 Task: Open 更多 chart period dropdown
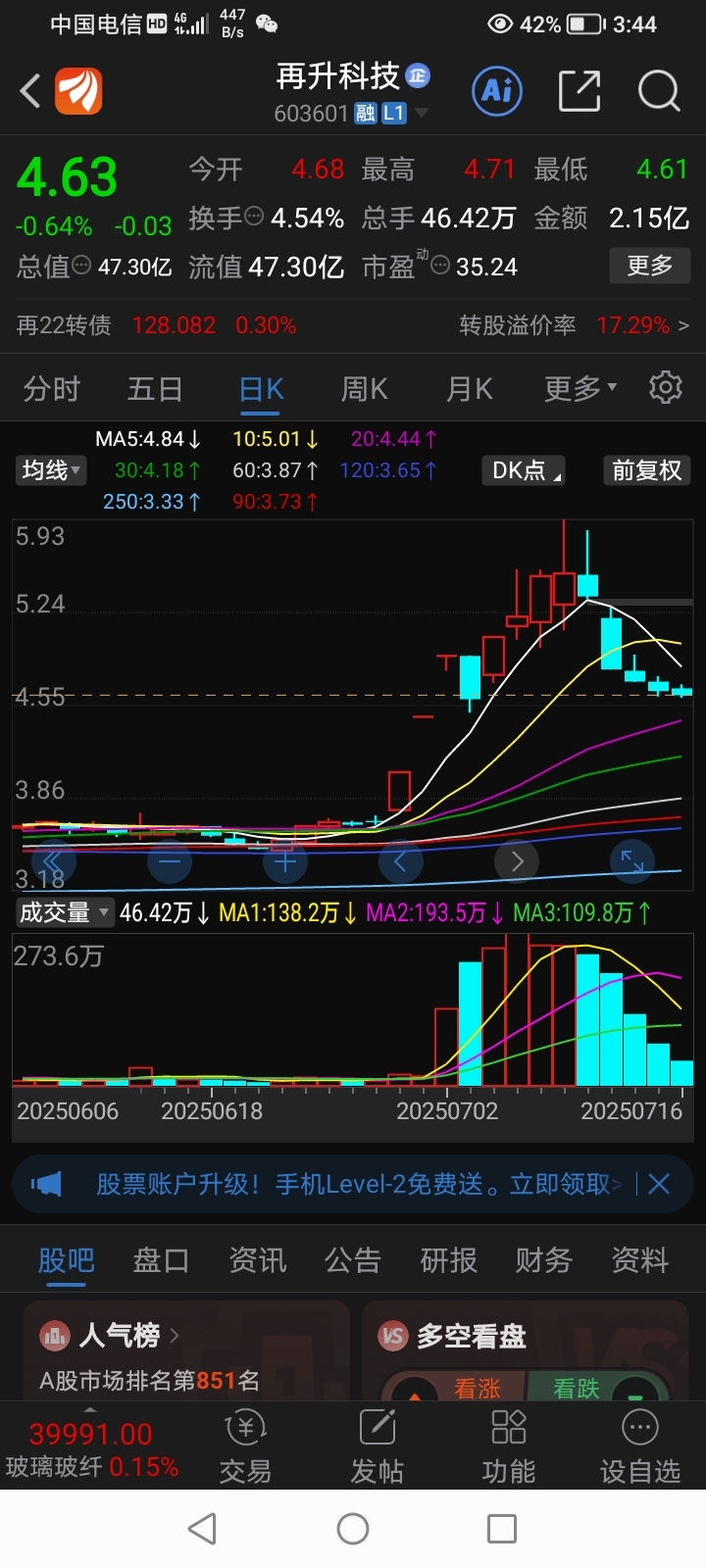click(x=580, y=389)
